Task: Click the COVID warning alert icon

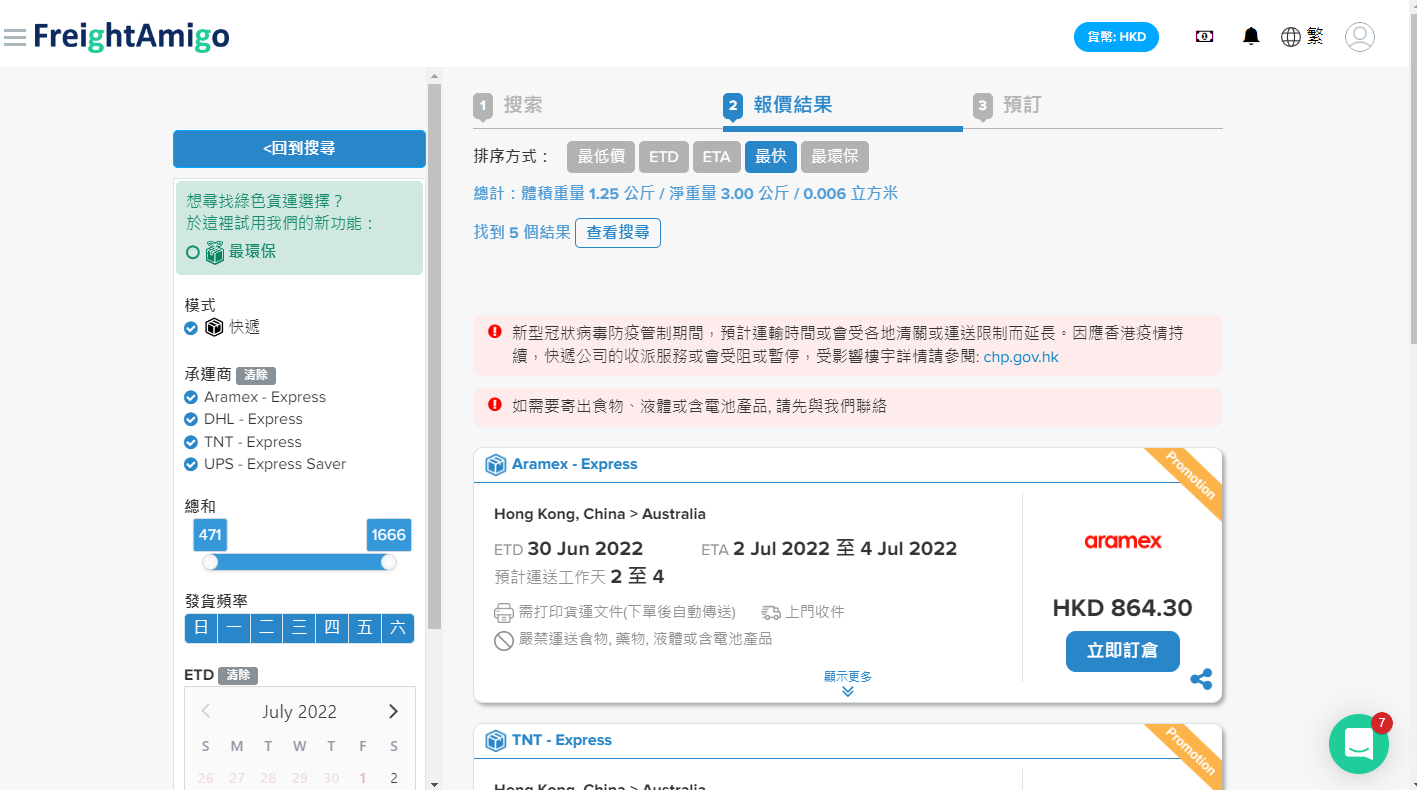Action: 494,332
